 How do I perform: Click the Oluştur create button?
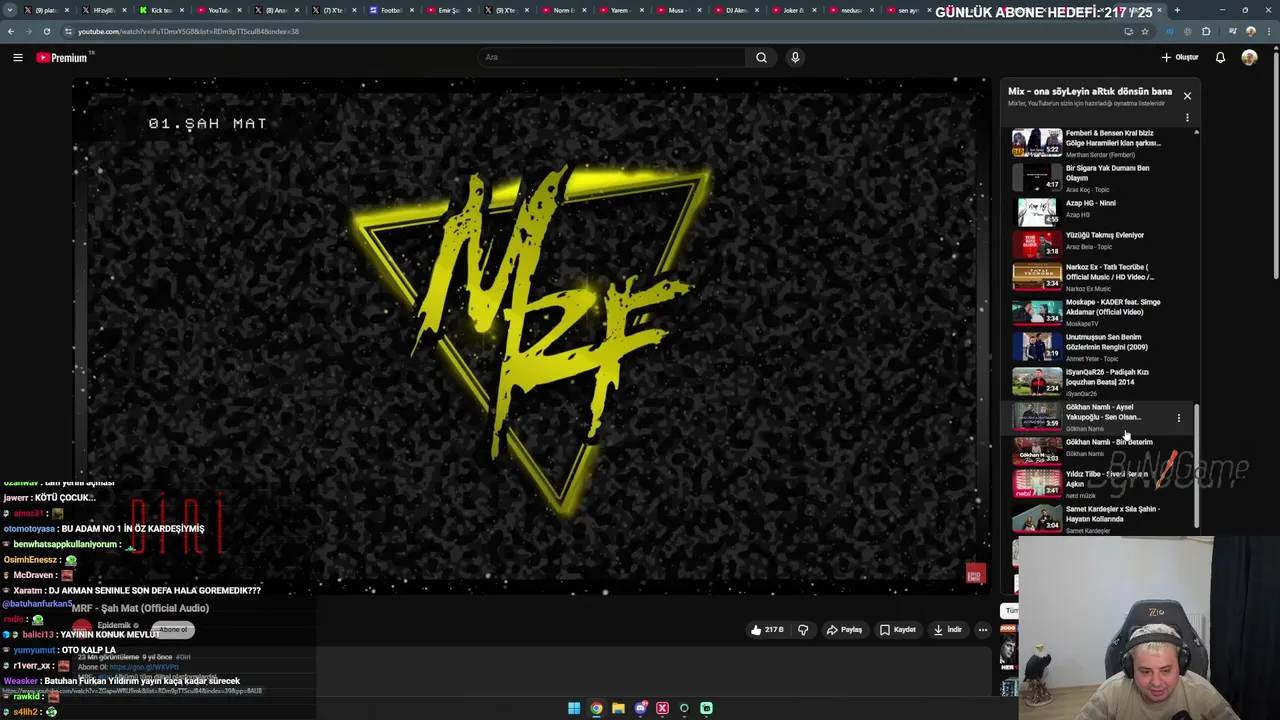(x=1180, y=57)
